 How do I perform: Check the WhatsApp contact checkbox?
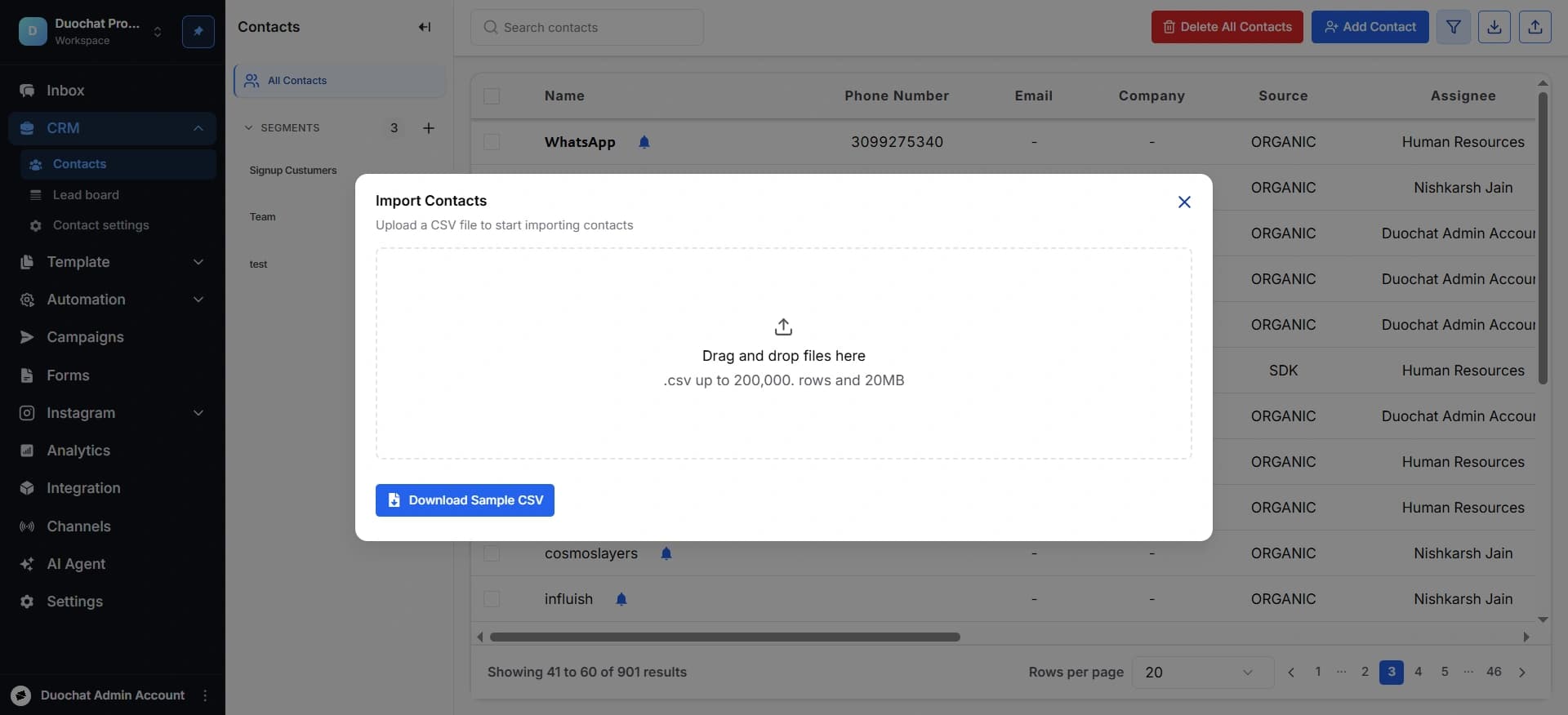[x=492, y=142]
